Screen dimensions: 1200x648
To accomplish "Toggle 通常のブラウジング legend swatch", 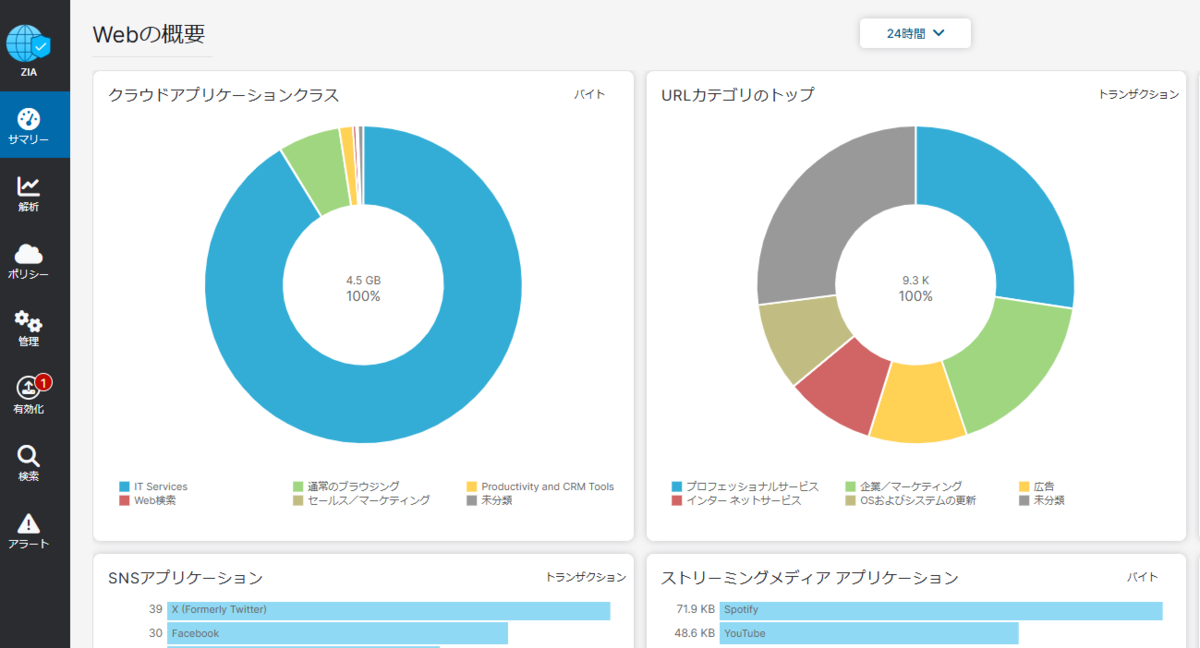I will [298, 487].
